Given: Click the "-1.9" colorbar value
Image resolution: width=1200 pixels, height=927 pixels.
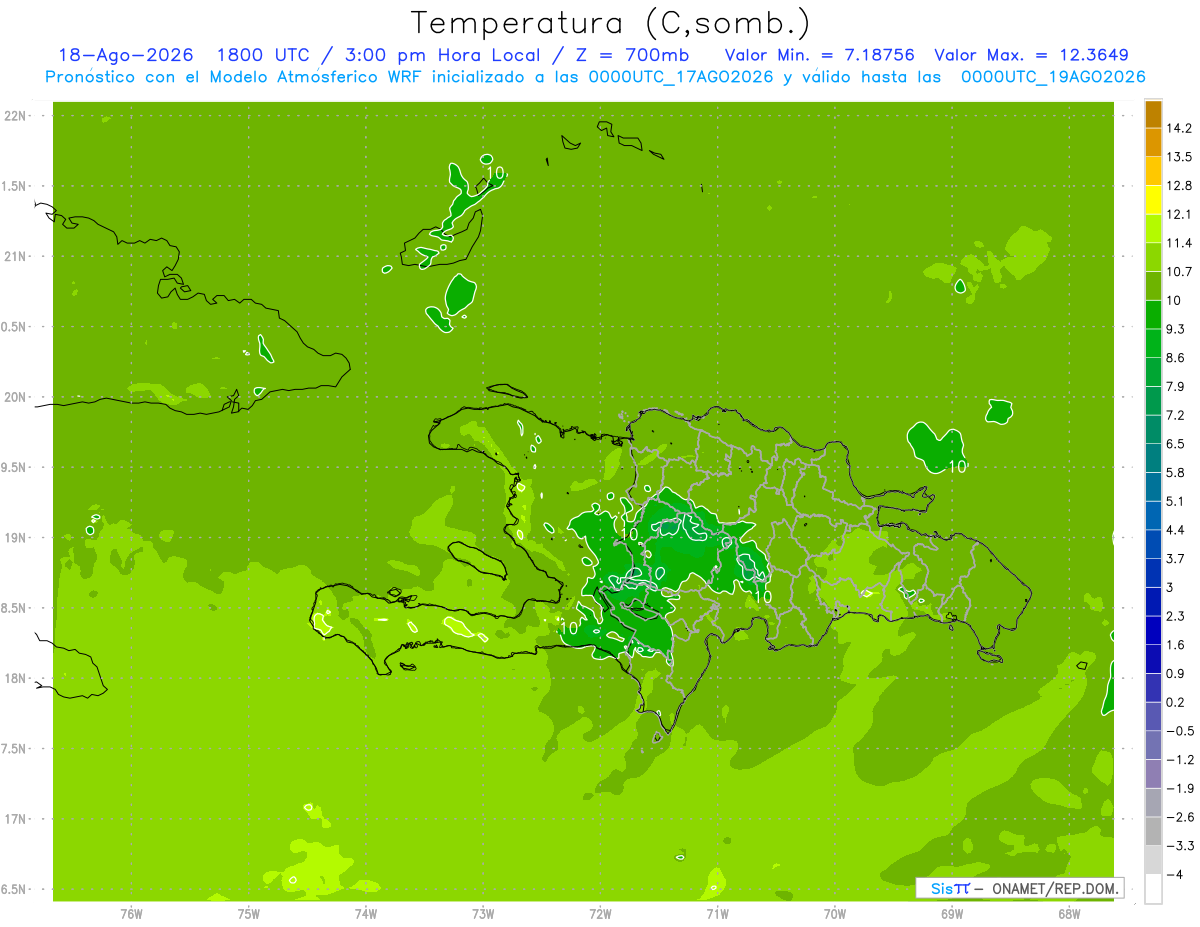Looking at the screenshot, I should click(1179, 789).
